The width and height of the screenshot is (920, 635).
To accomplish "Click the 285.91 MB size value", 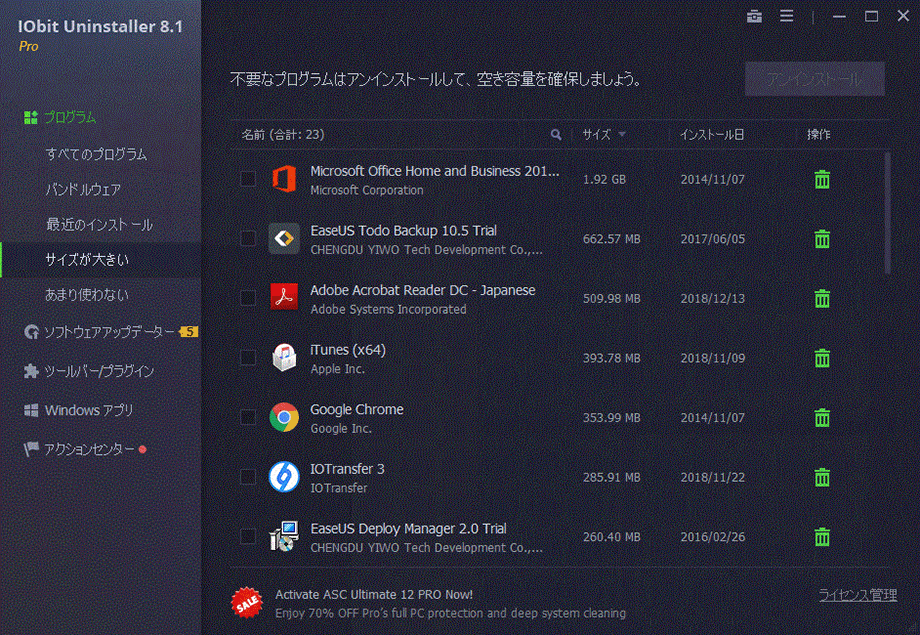I will 611,478.
